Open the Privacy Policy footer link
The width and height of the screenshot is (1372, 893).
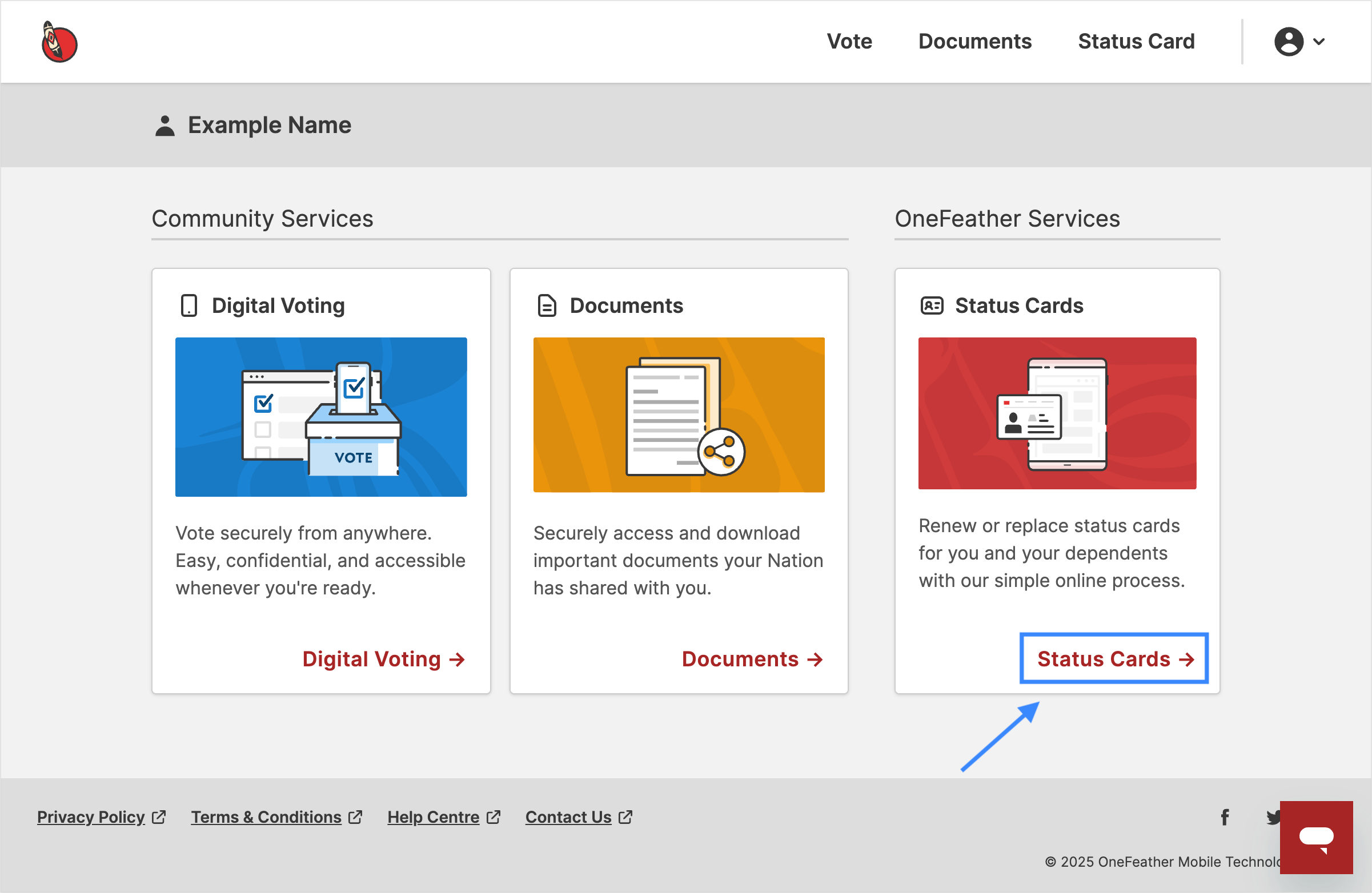pos(90,817)
